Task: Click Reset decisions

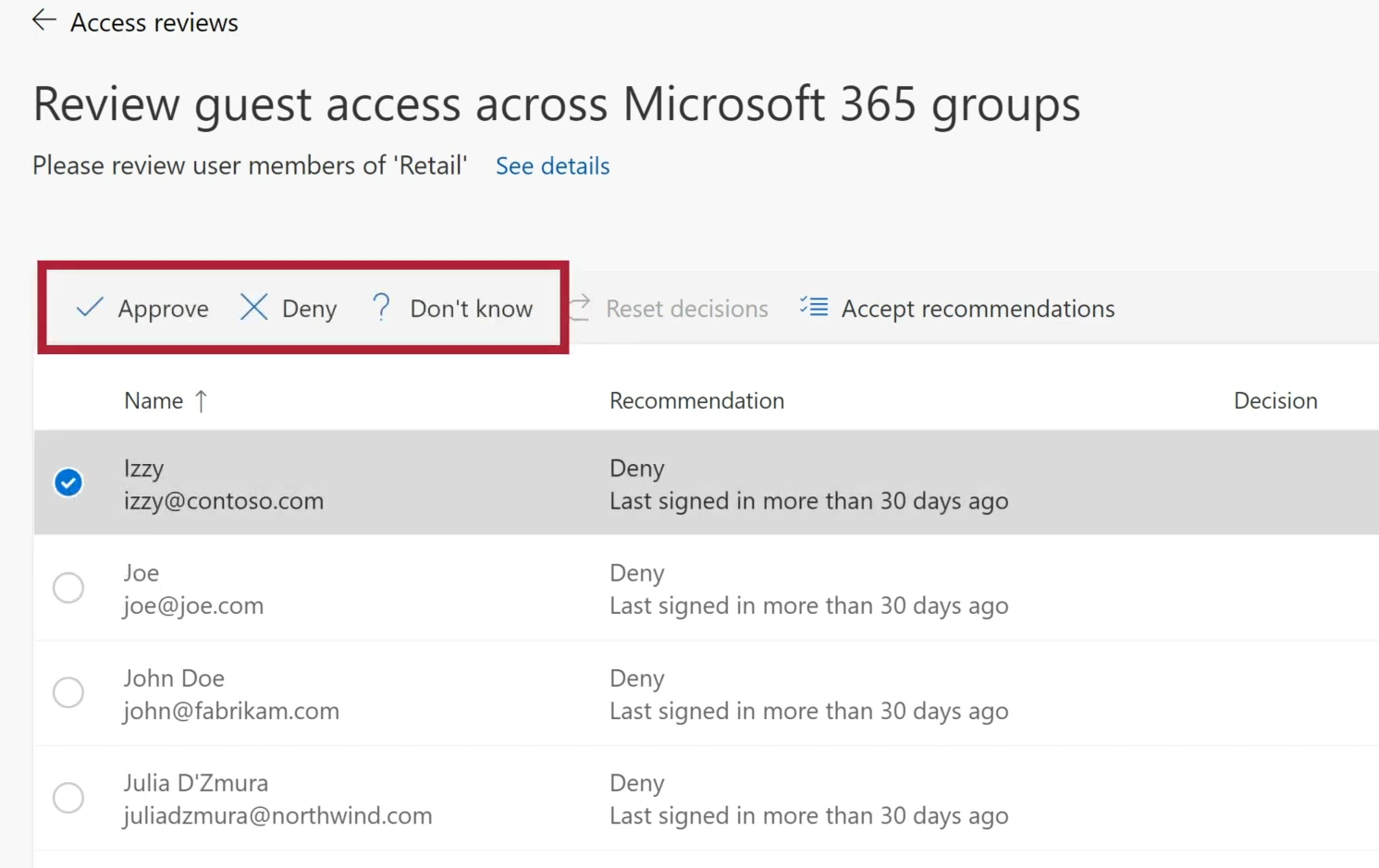Action: click(669, 308)
